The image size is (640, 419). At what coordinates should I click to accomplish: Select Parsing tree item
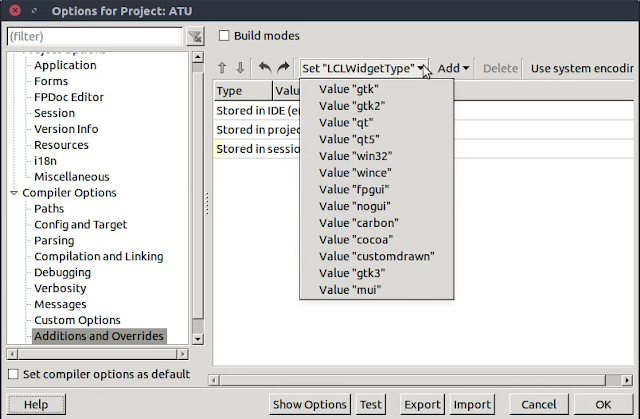pos(54,240)
